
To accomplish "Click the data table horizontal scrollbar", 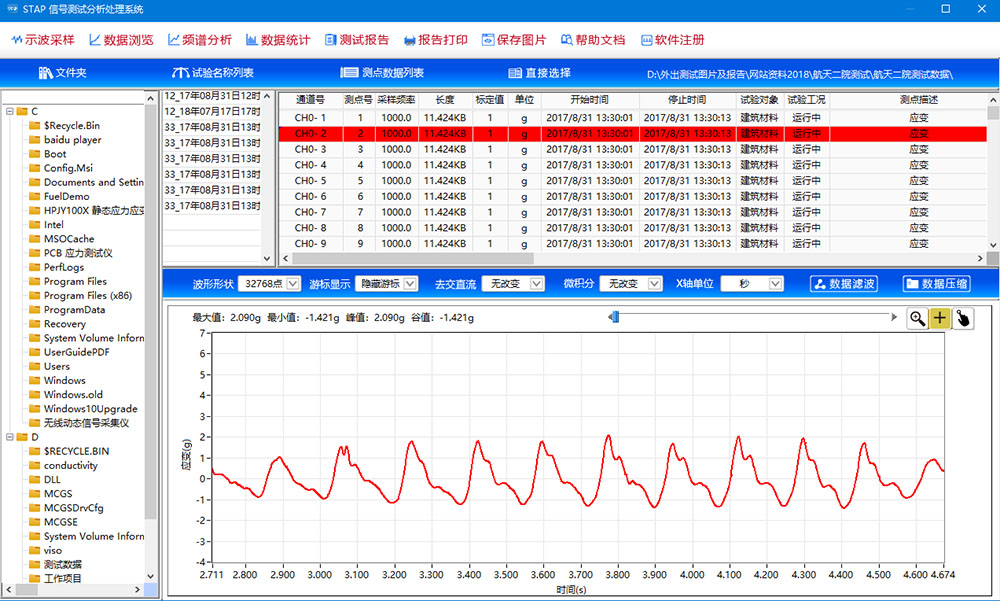I will click(413, 258).
